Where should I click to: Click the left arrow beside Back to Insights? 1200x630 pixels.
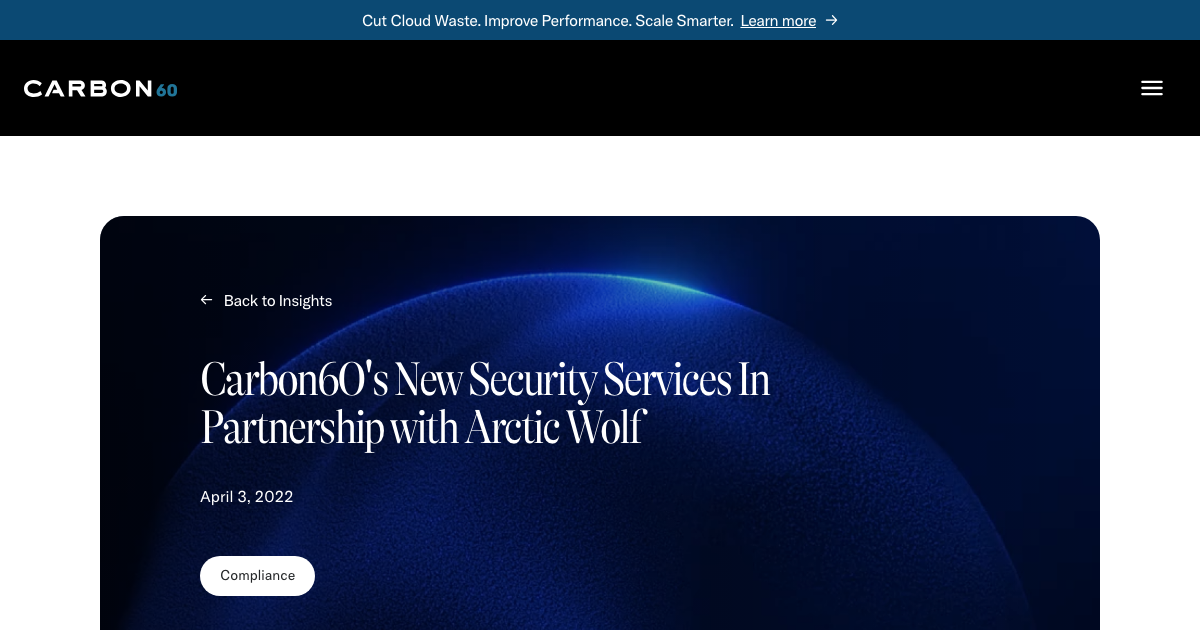pyautogui.click(x=206, y=300)
